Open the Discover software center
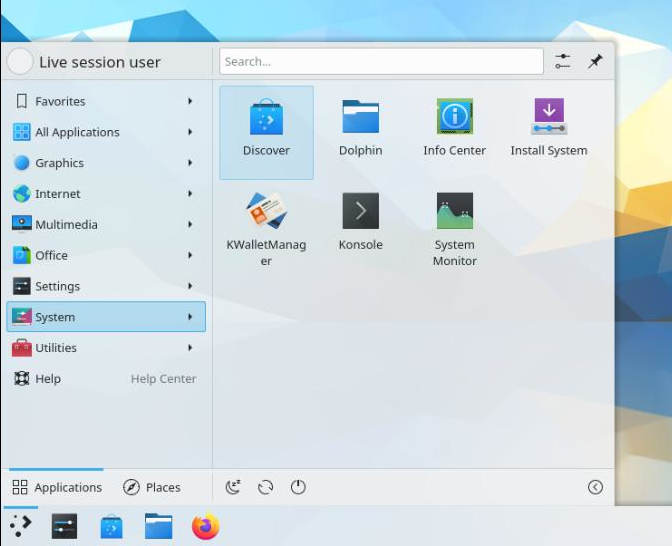672x546 pixels. [x=266, y=131]
